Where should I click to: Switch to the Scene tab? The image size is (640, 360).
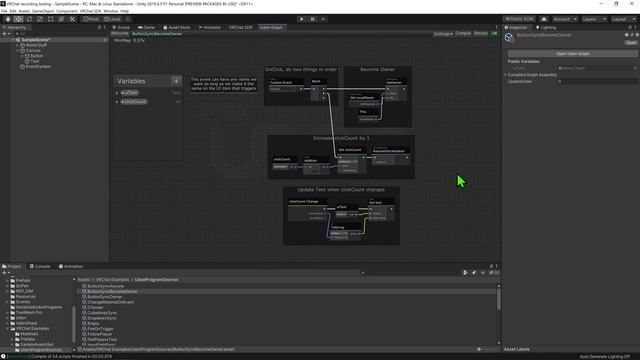pyautogui.click(x=121, y=27)
